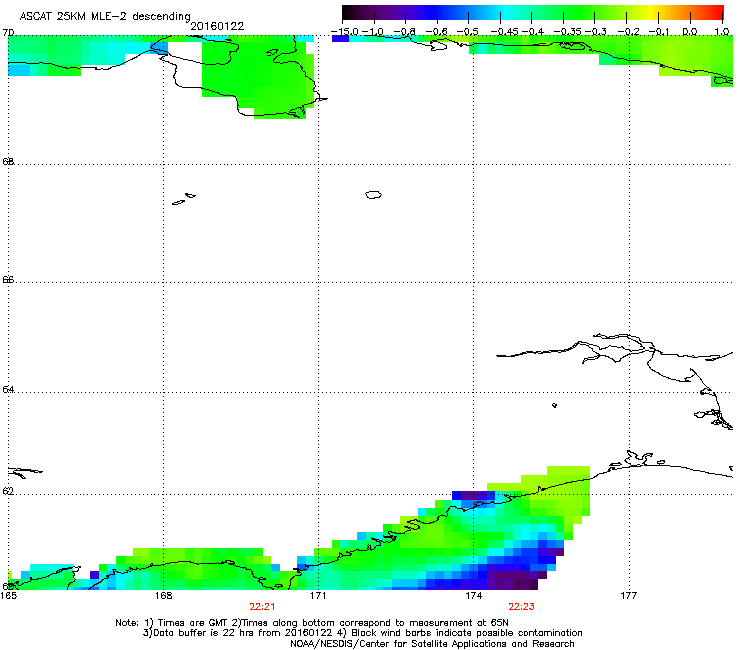Click the color bar label '-0.4'

pyautogui.click(x=532, y=31)
